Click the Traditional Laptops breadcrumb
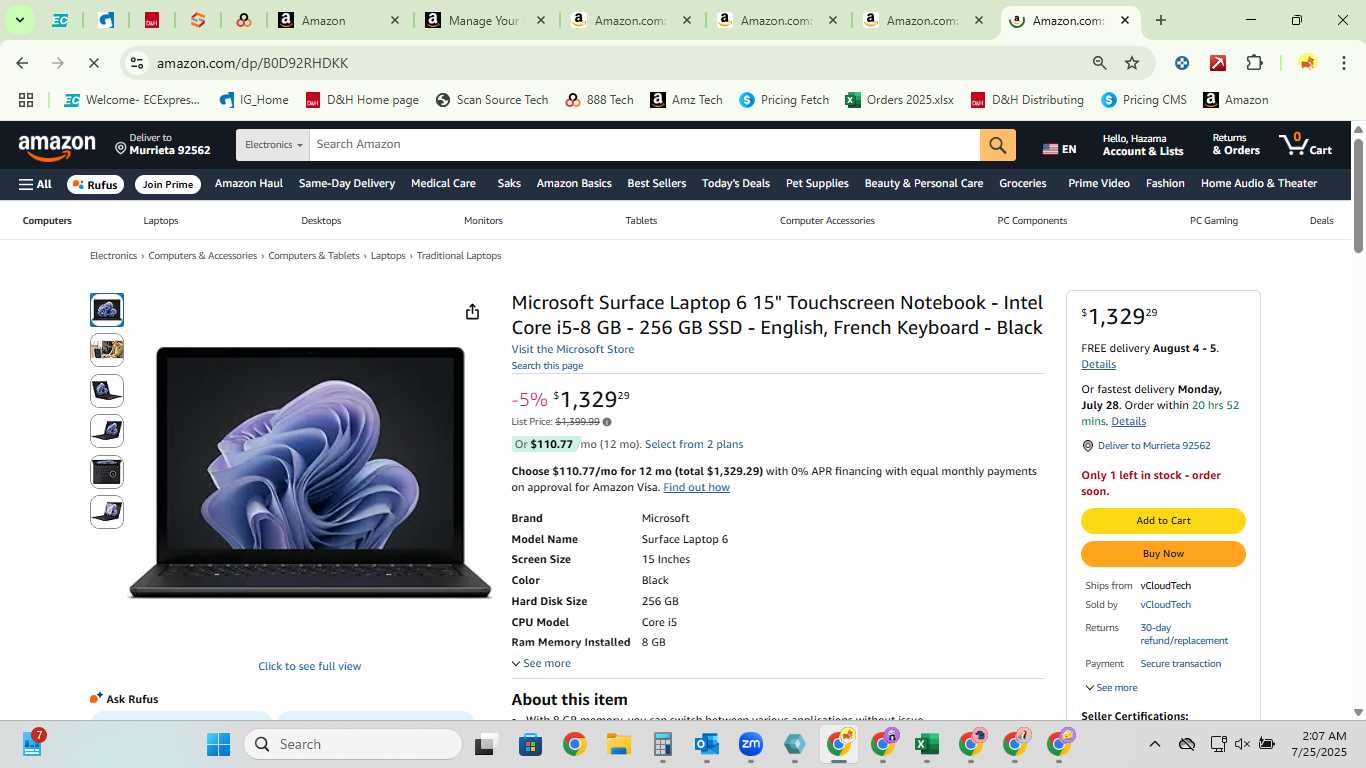 click(x=459, y=256)
